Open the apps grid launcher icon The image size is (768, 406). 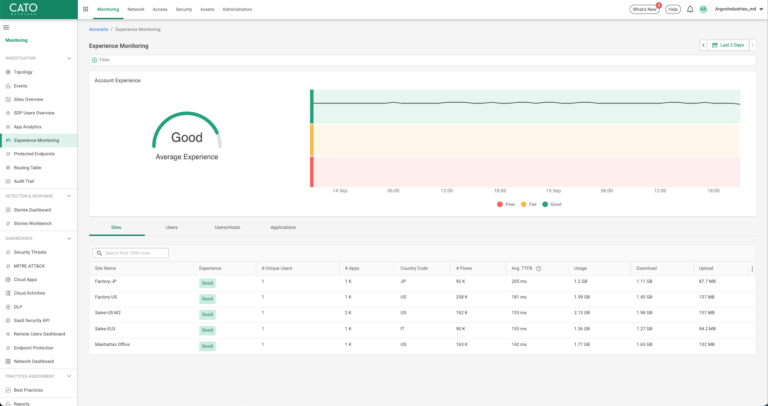click(x=85, y=9)
